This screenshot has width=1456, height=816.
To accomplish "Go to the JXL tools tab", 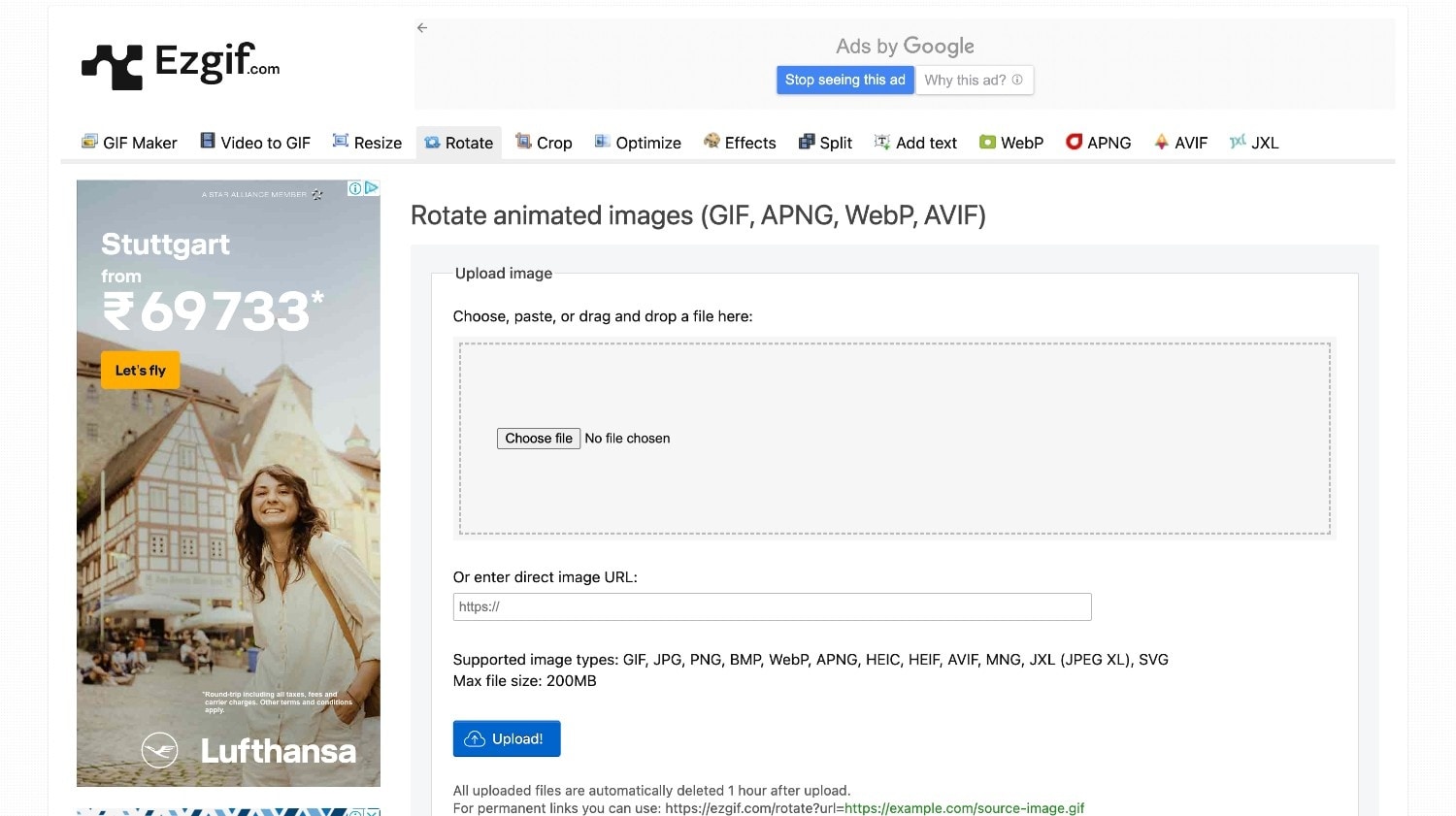I will tap(1254, 143).
